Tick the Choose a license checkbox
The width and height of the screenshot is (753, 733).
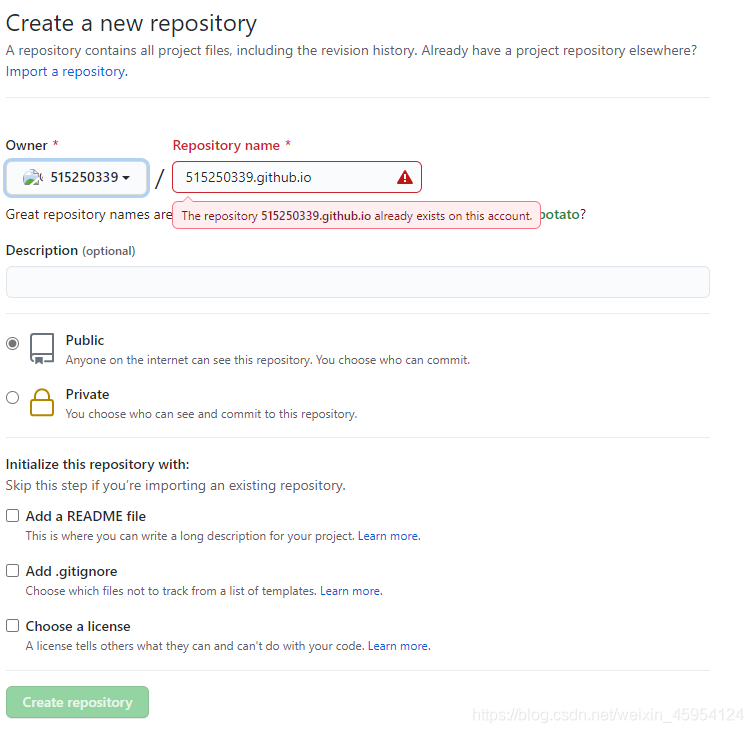point(12,626)
